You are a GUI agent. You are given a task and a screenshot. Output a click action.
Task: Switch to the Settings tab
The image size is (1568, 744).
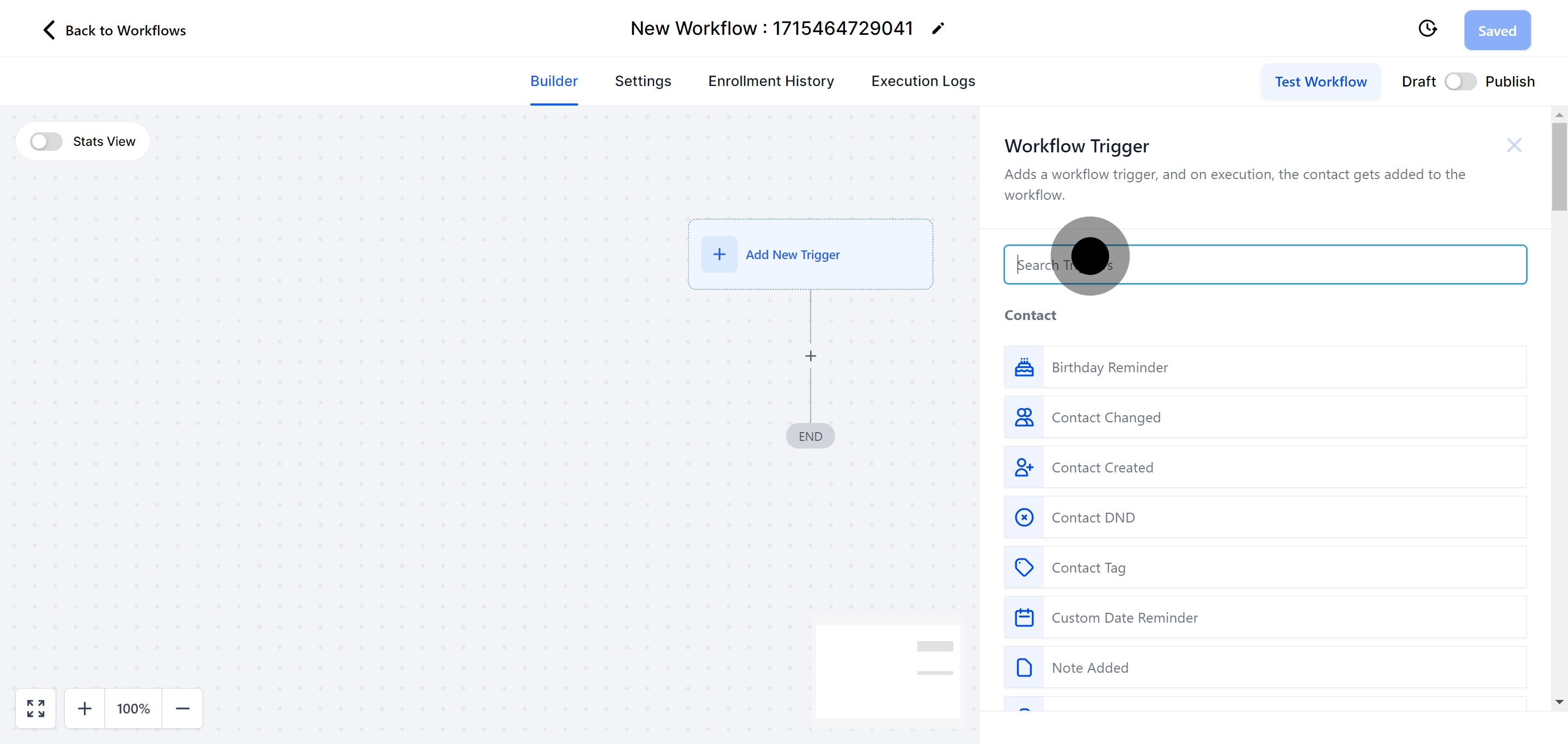642,81
